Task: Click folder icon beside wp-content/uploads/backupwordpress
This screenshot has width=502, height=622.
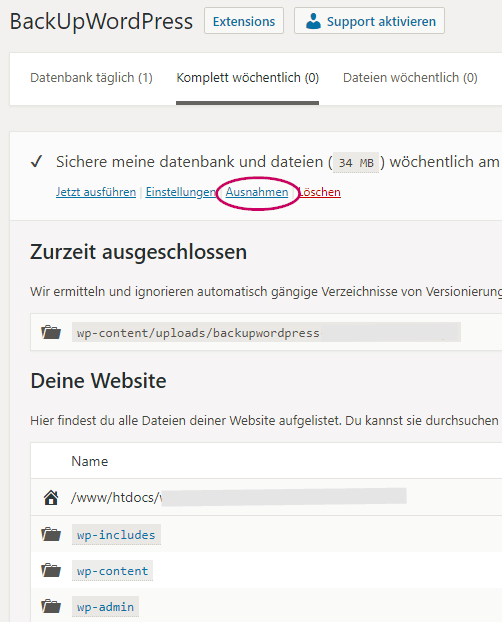Action: tap(51, 332)
